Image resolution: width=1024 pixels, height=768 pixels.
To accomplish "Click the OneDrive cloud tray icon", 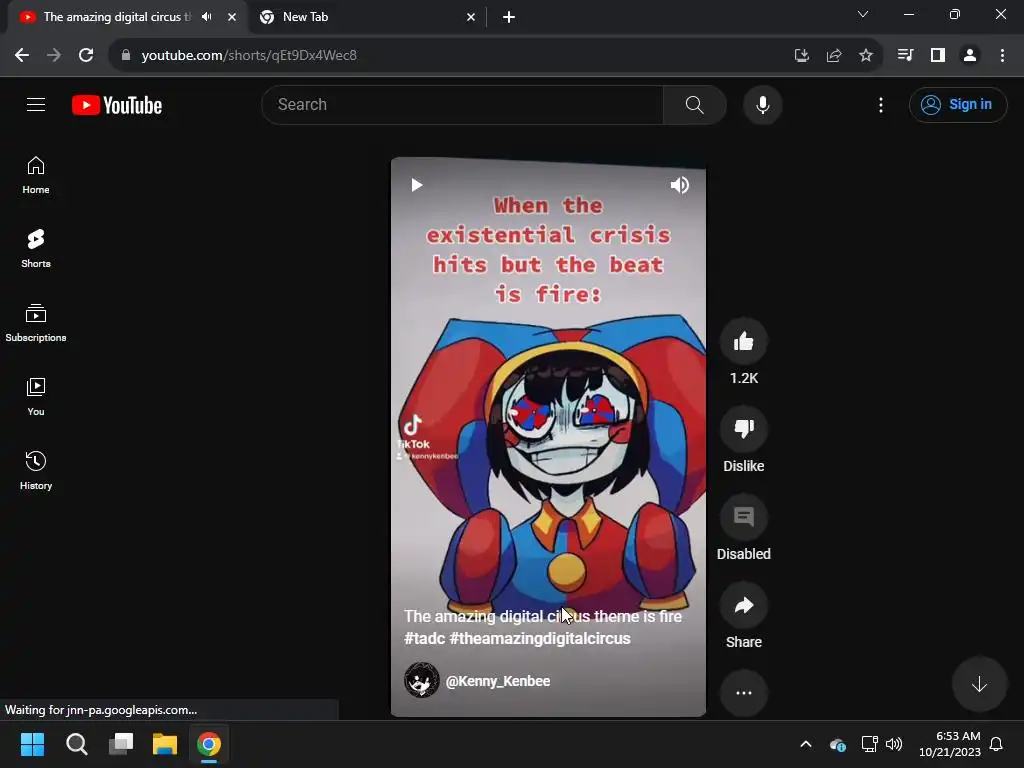I will pos(837,744).
